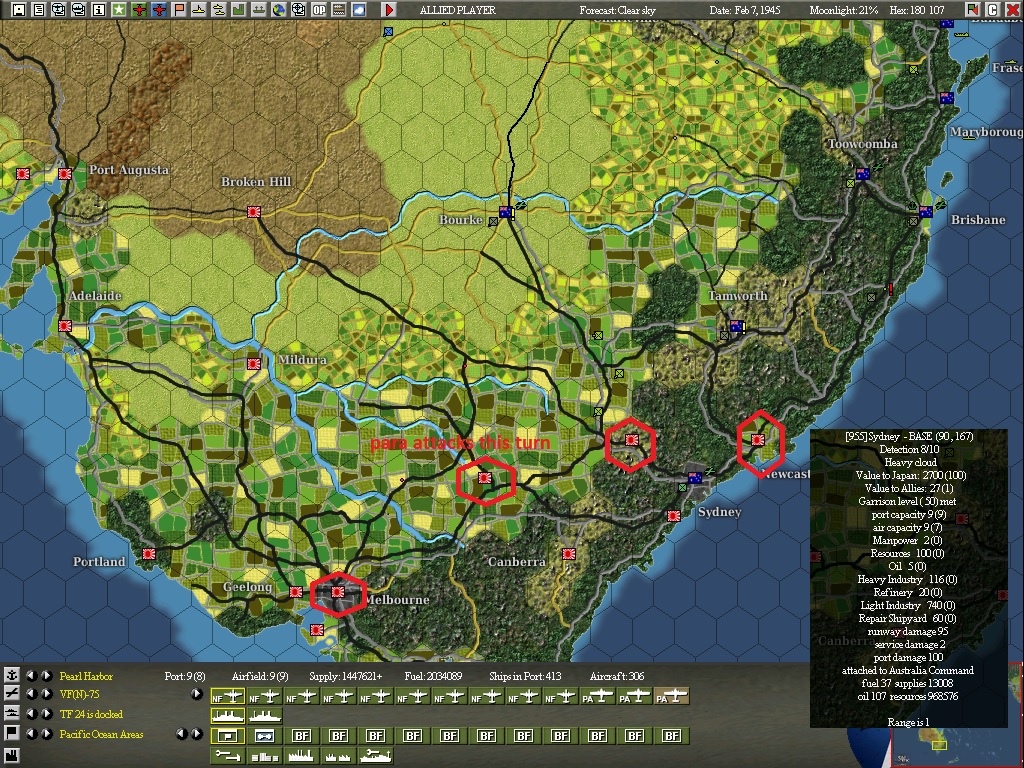Click the 'Supply: 1447621+' readout
Viewport: 1024px width, 768px height.
click(x=346, y=676)
